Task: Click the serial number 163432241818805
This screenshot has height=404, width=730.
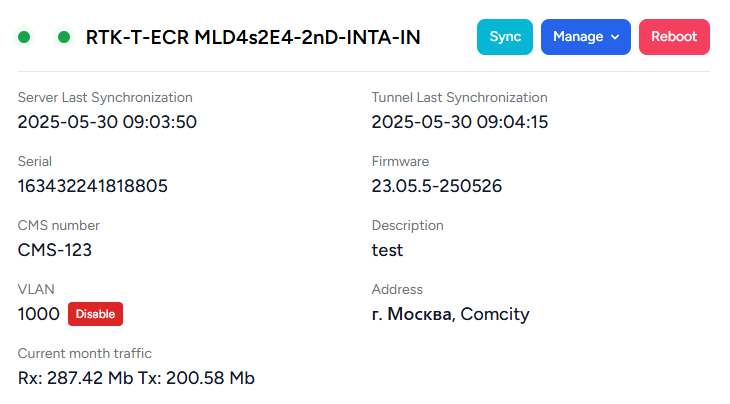Action: tap(93, 186)
